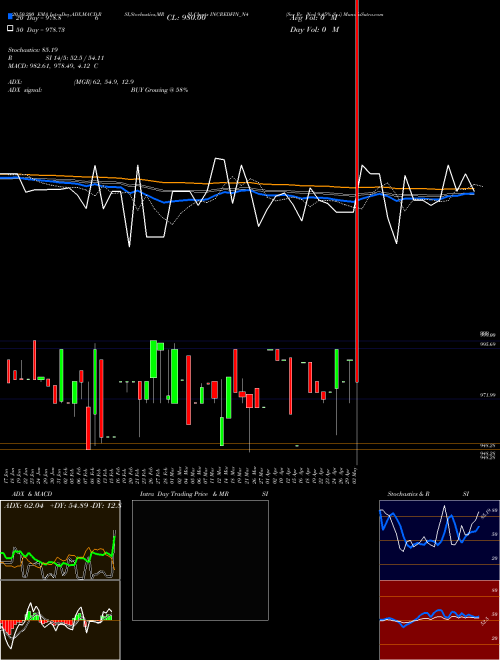
Task: Click the 'Day Vol: 0 M' label
Action: pos(314,29)
